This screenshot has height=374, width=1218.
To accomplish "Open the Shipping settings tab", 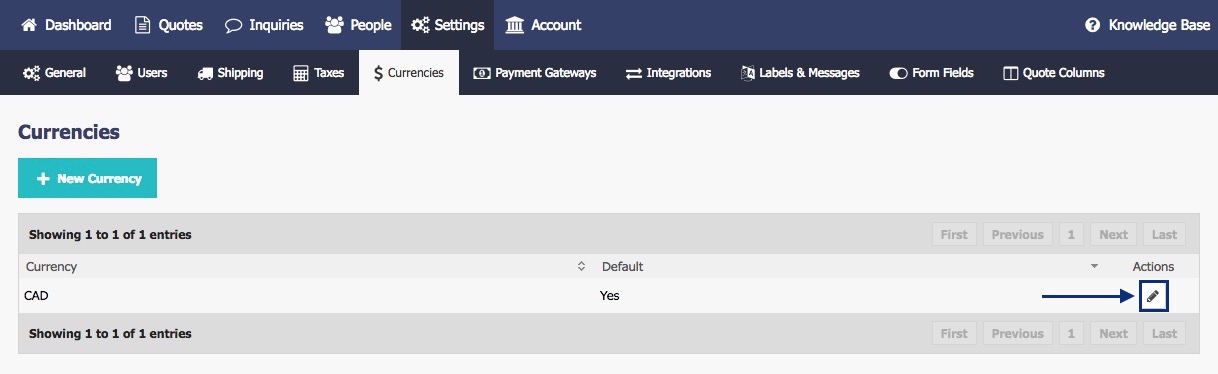I will (230, 73).
